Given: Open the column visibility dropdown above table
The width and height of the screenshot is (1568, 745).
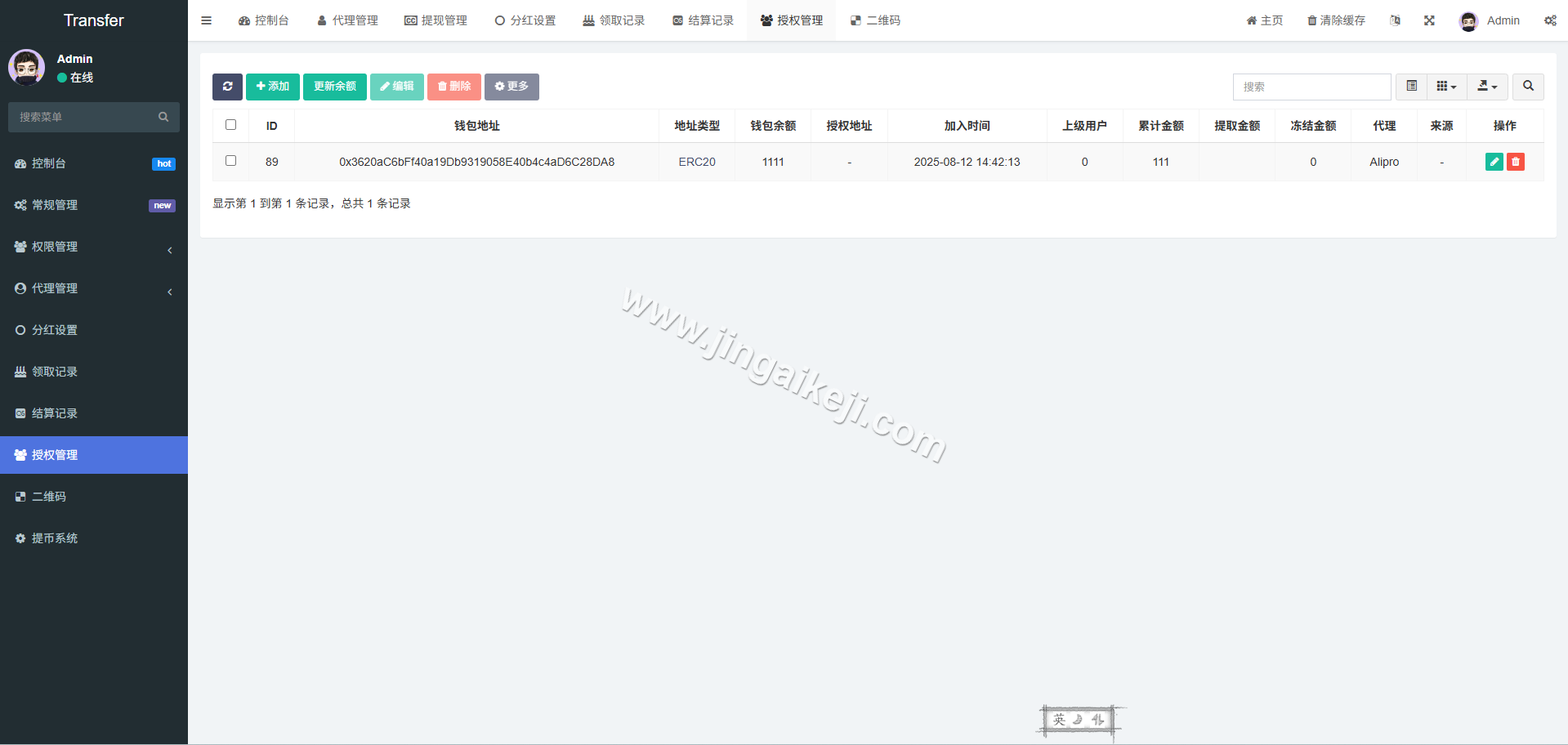Looking at the screenshot, I should click(x=1445, y=87).
